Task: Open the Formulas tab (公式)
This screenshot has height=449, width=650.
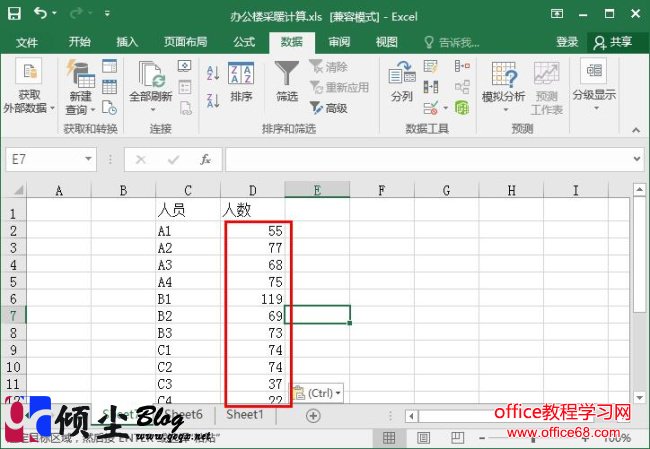Action: pyautogui.click(x=244, y=42)
